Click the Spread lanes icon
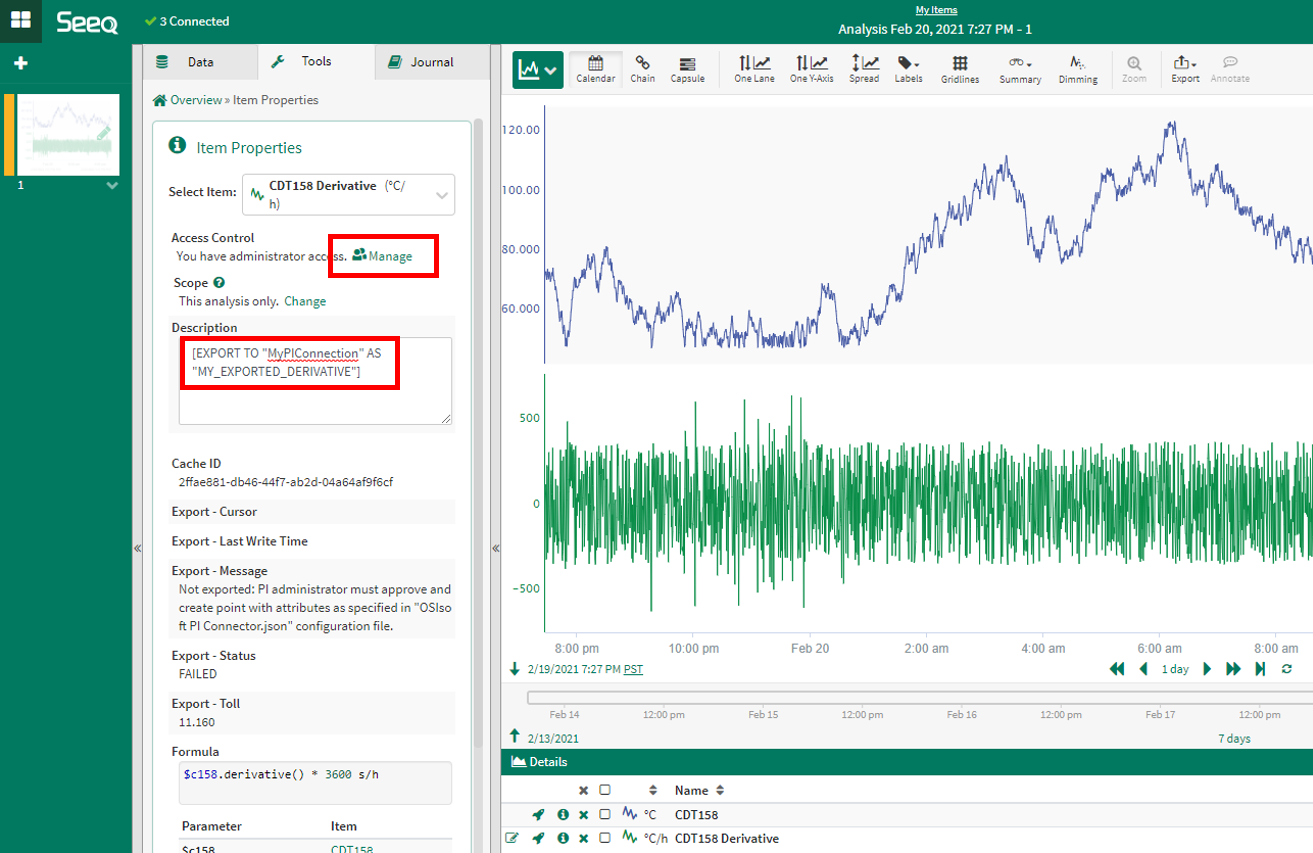Screen dimensions: 1313x853 (x=864, y=69)
